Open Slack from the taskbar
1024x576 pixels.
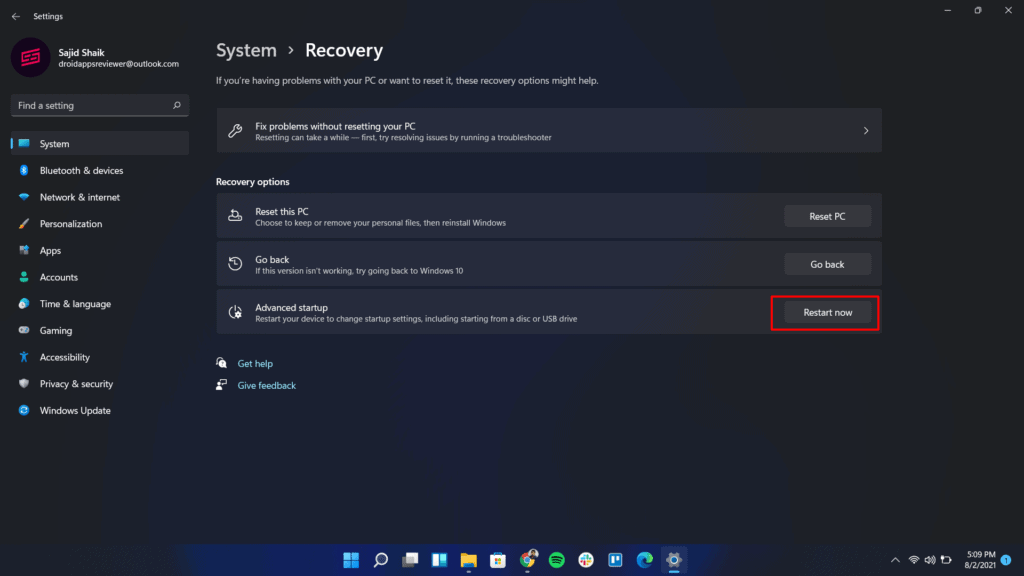(586, 560)
